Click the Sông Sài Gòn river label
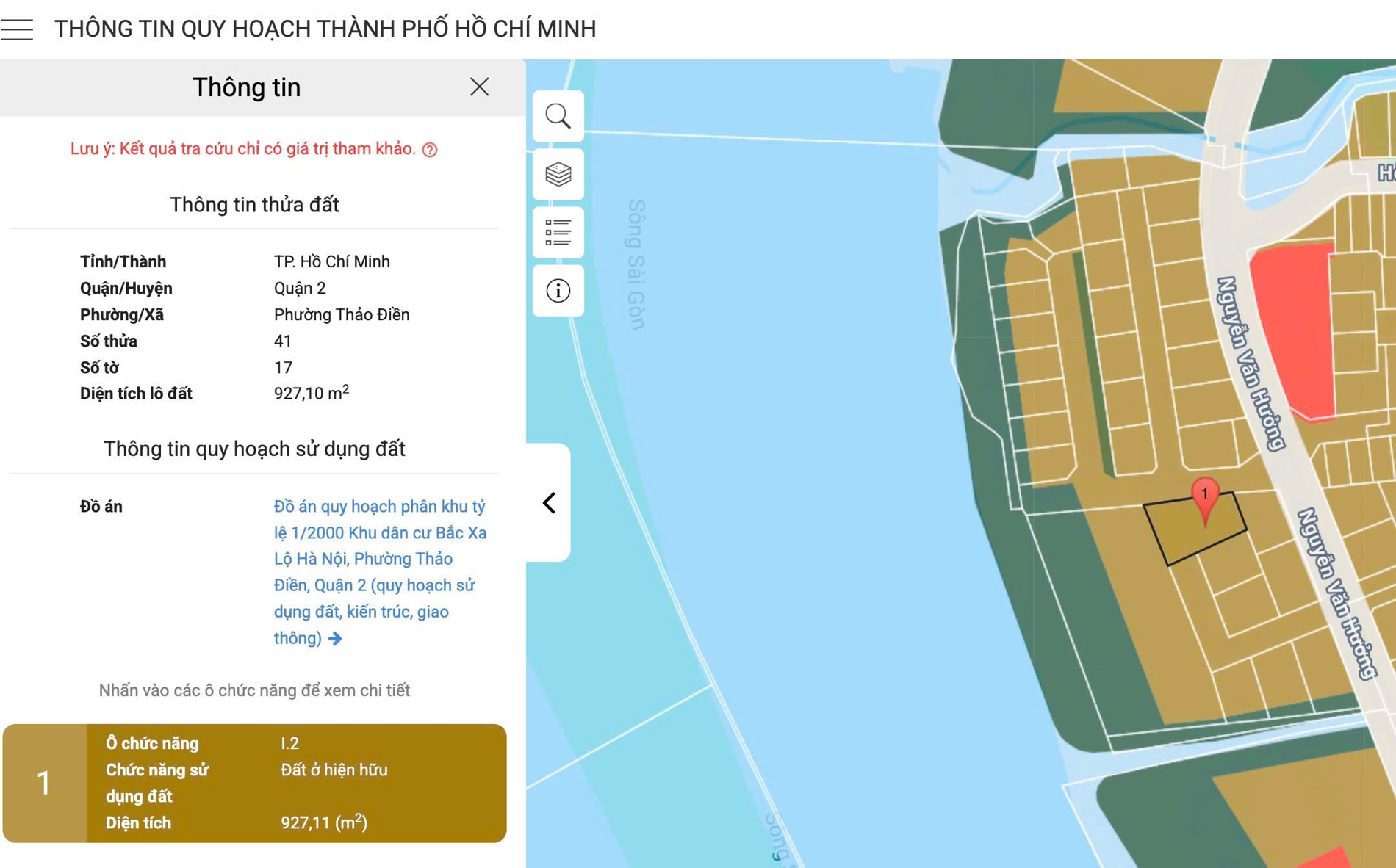The width and height of the screenshot is (1396, 868). [x=637, y=264]
